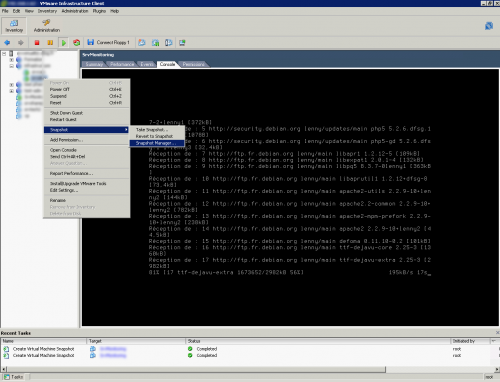Click the red Power Off square icon

tap(37, 43)
